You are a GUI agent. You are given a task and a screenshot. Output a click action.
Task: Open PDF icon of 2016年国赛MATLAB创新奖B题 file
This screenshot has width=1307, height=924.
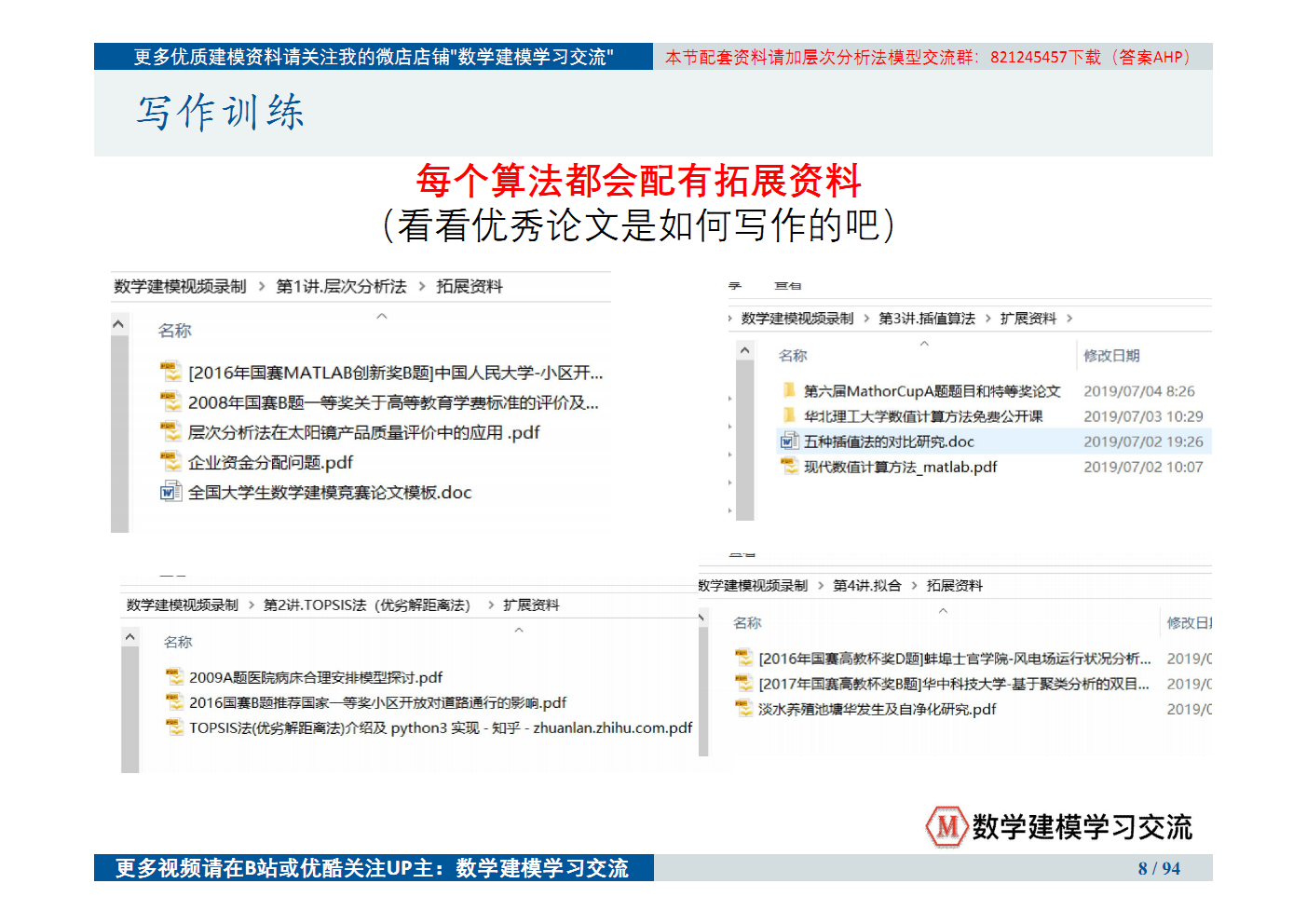click(170, 372)
